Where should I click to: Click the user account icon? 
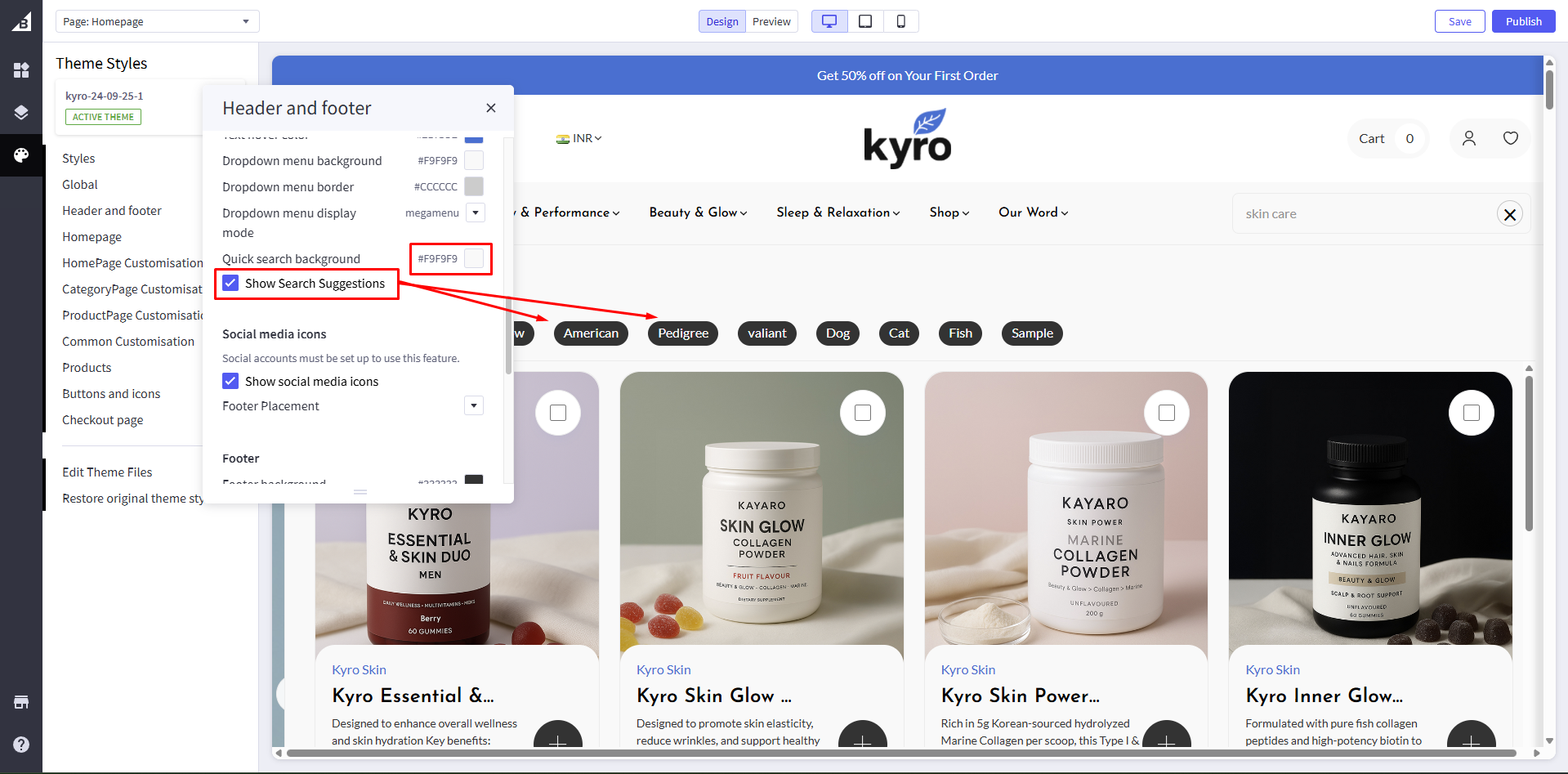click(1468, 138)
